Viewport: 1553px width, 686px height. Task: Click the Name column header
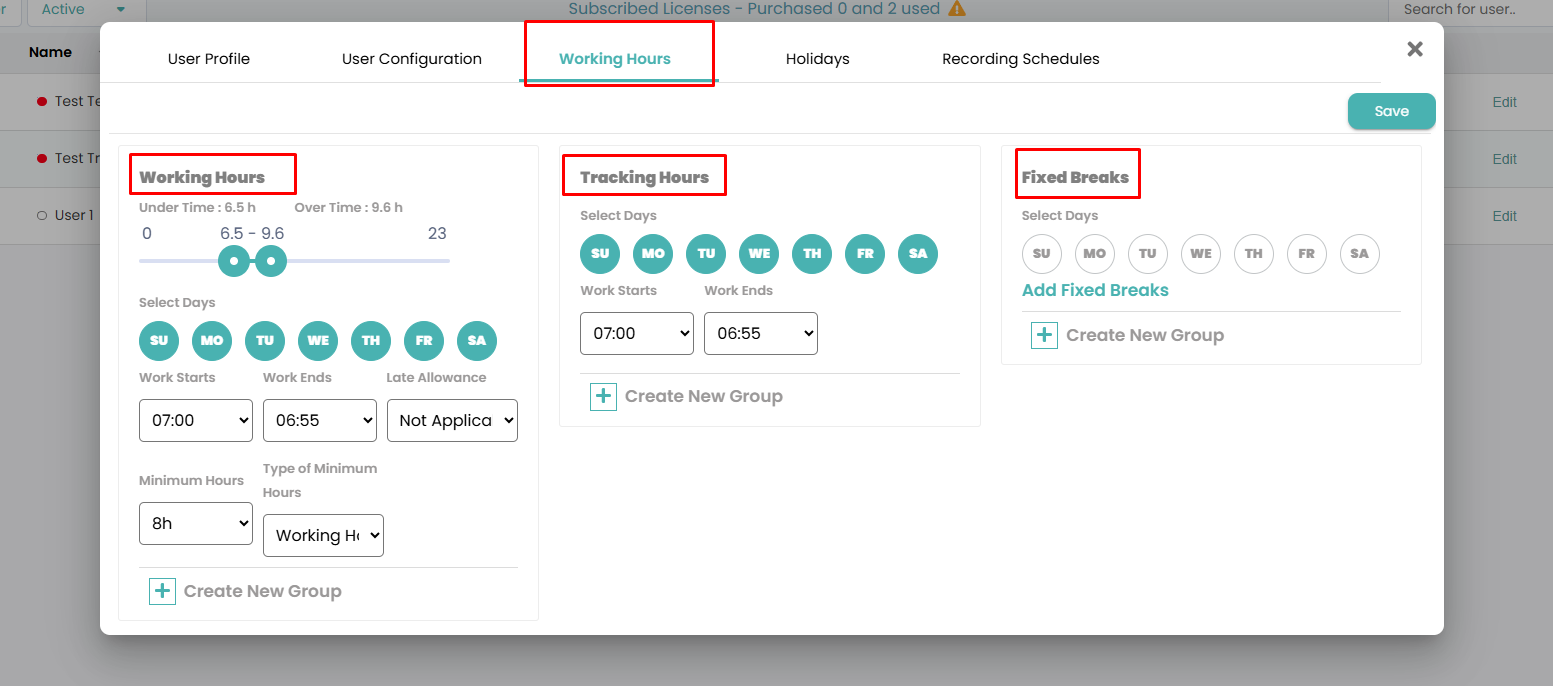pos(50,52)
